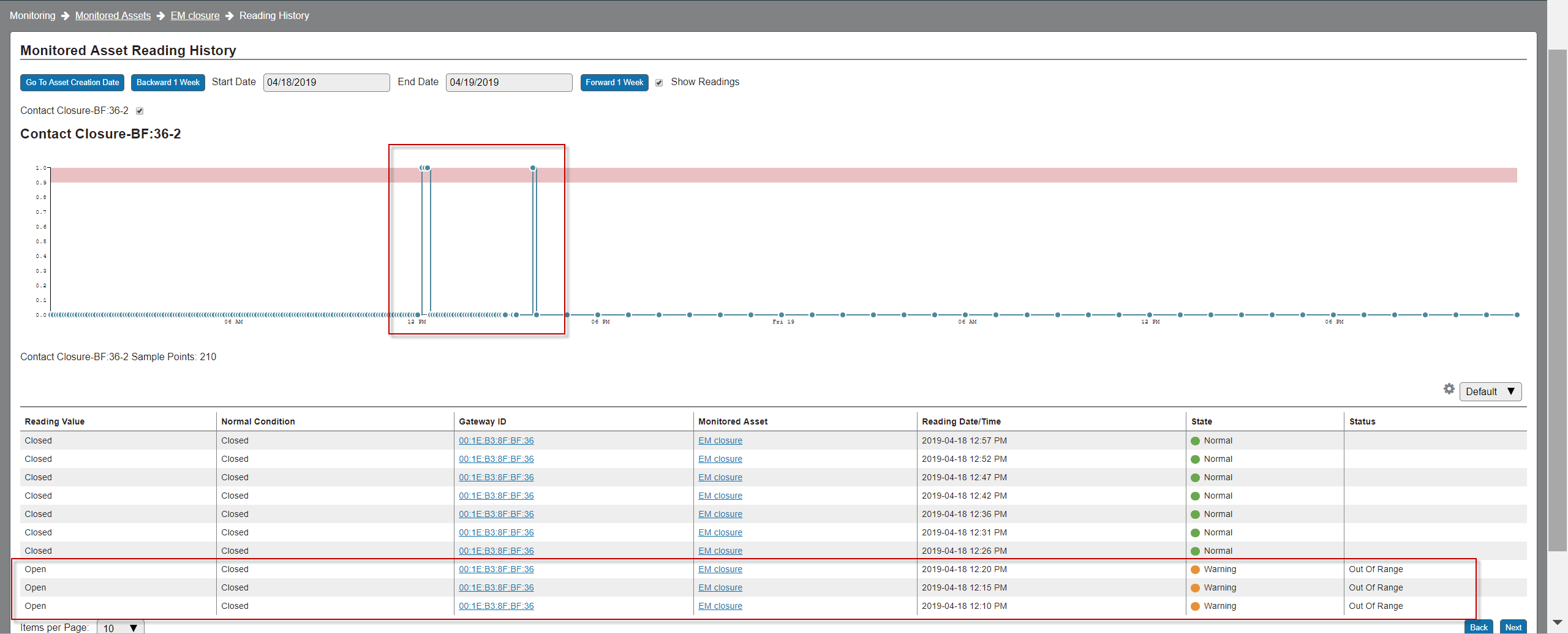
Task: Click the green Normal state dot on first row
Action: pyautogui.click(x=1195, y=440)
